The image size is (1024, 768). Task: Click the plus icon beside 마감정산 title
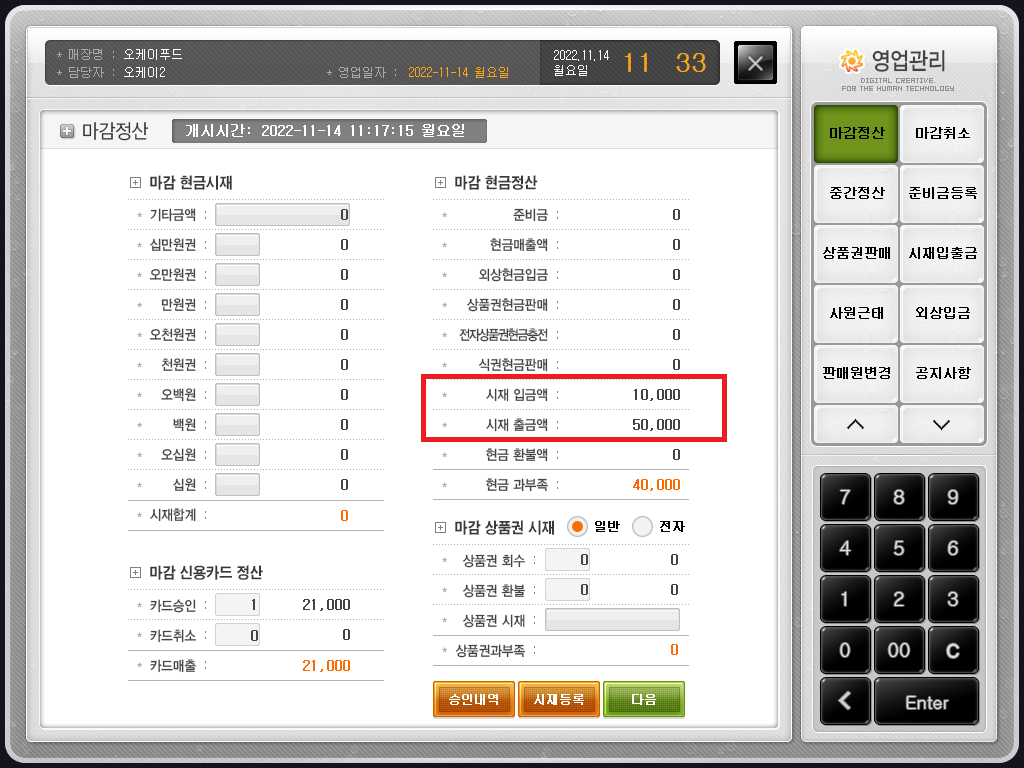(x=67, y=131)
